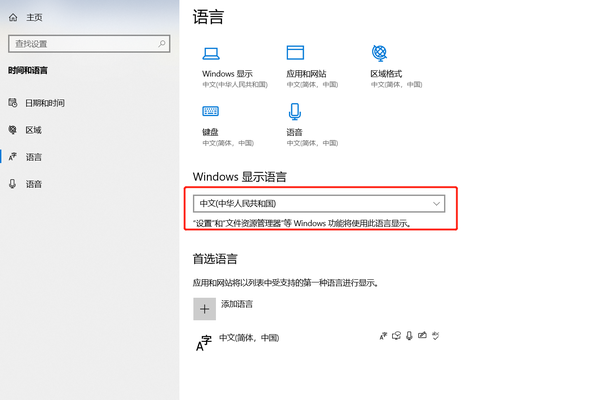Open the Windows 显示语言 dropdown
The height and width of the screenshot is (400, 600).
point(319,204)
